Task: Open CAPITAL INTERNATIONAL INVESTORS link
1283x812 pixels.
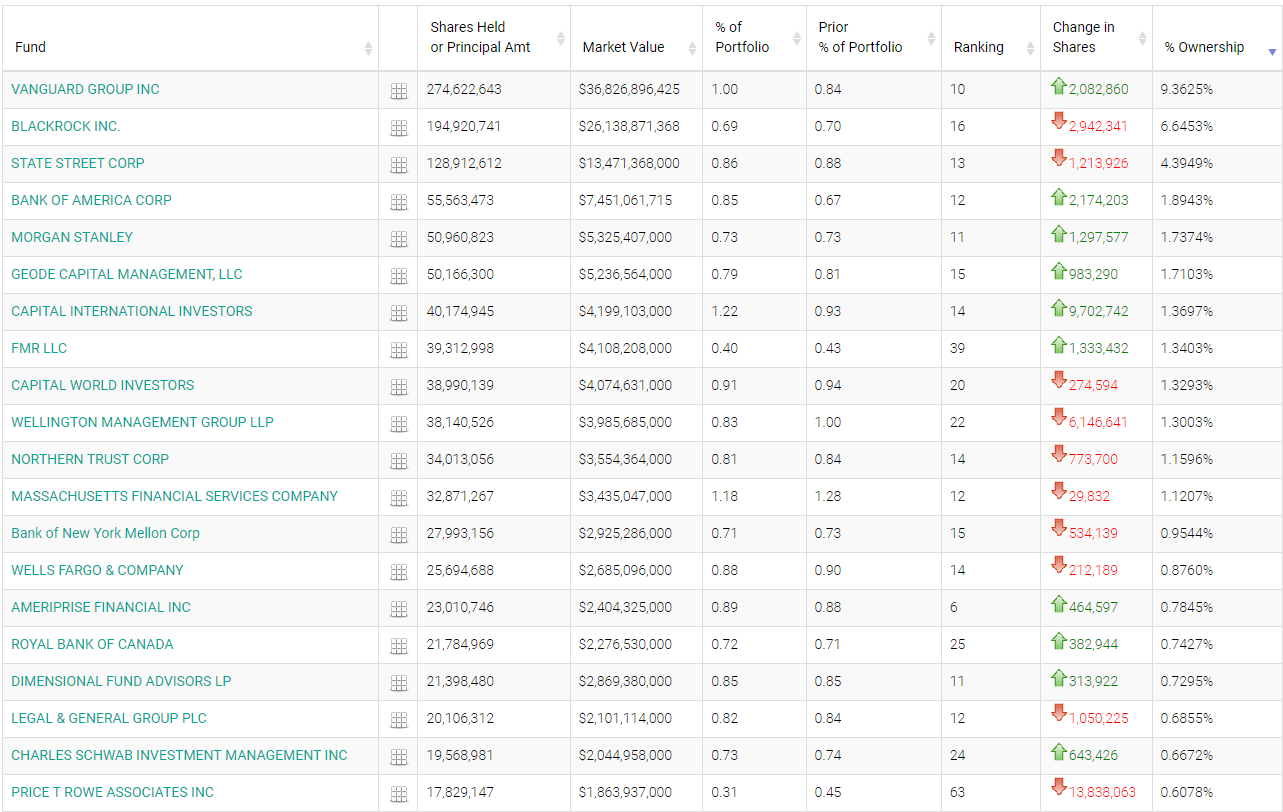Action: [x=132, y=311]
